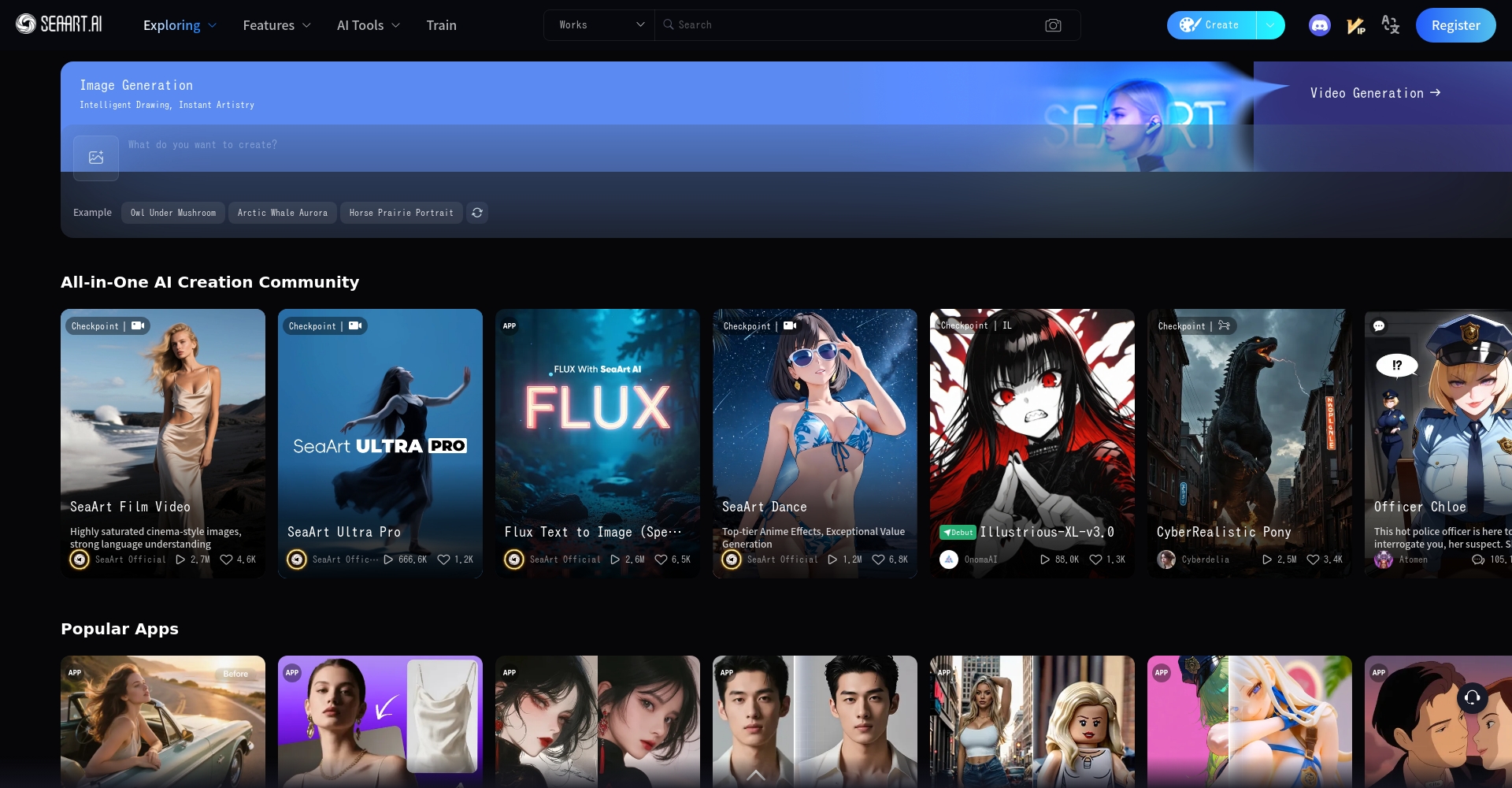
Task: Open the headset support icon
Action: click(x=1472, y=697)
